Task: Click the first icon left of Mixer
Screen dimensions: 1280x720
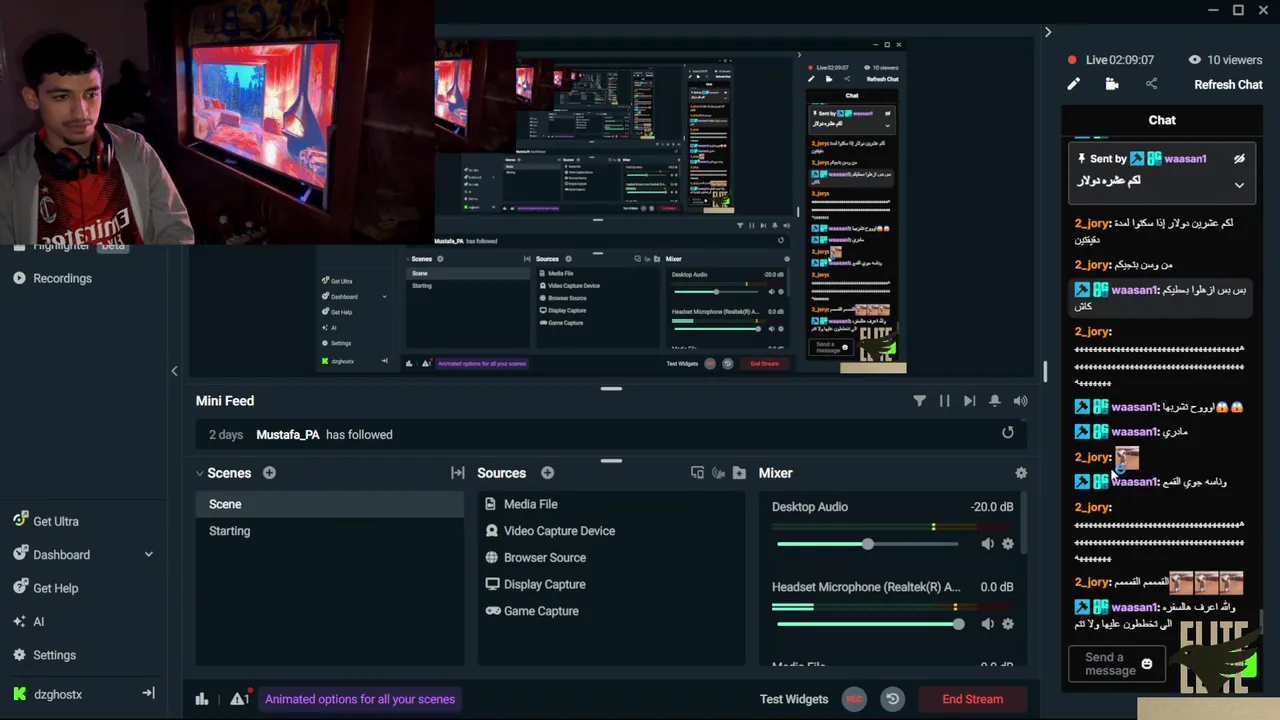Action: 697,473
